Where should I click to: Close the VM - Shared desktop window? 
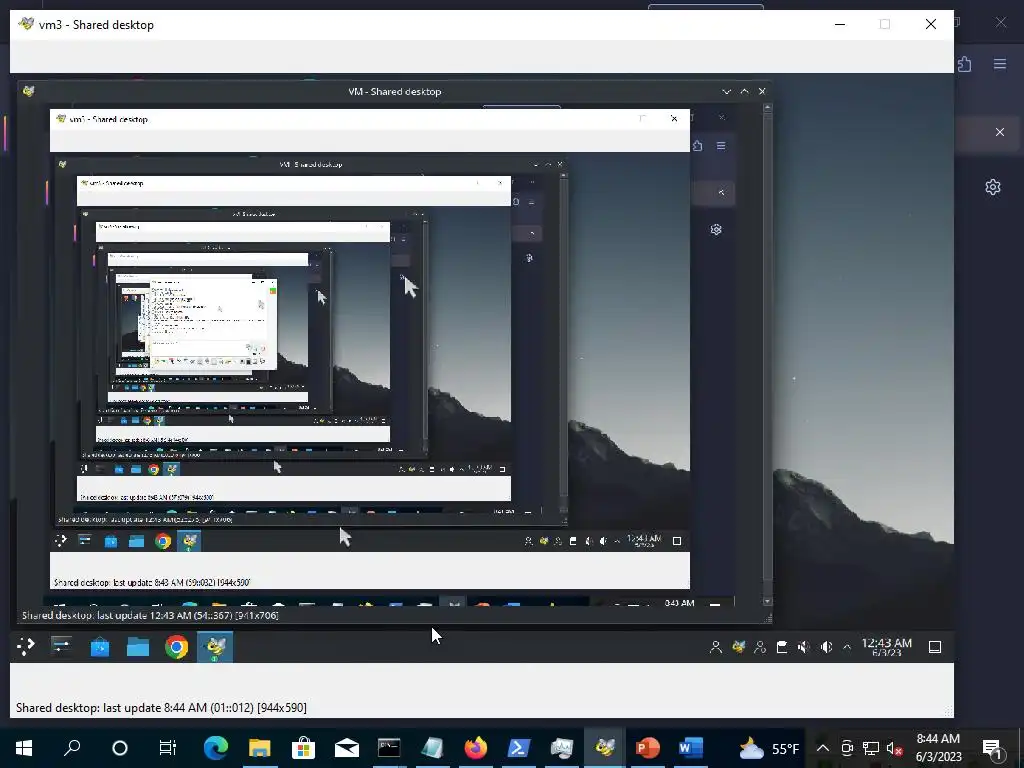point(762,91)
